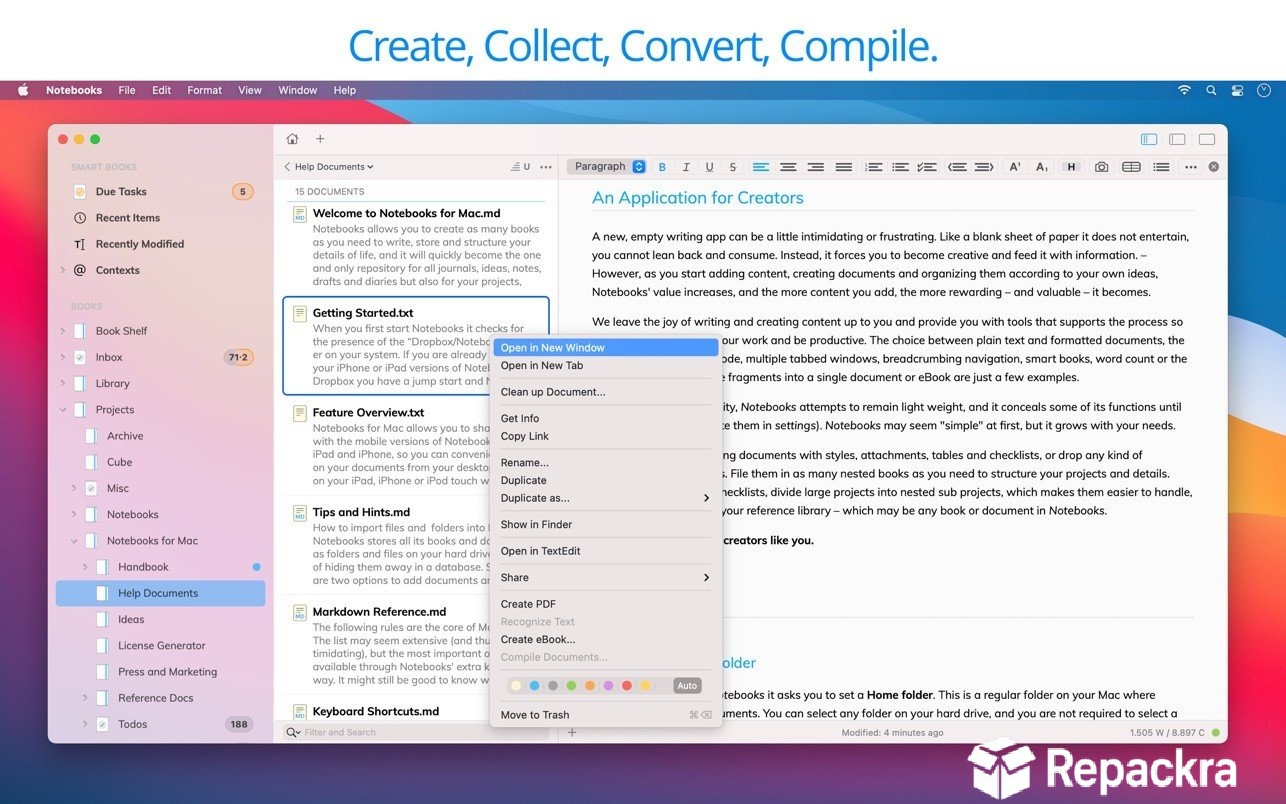Open the document list three-dots menu
This screenshot has width=1286, height=804.
click(546, 167)
